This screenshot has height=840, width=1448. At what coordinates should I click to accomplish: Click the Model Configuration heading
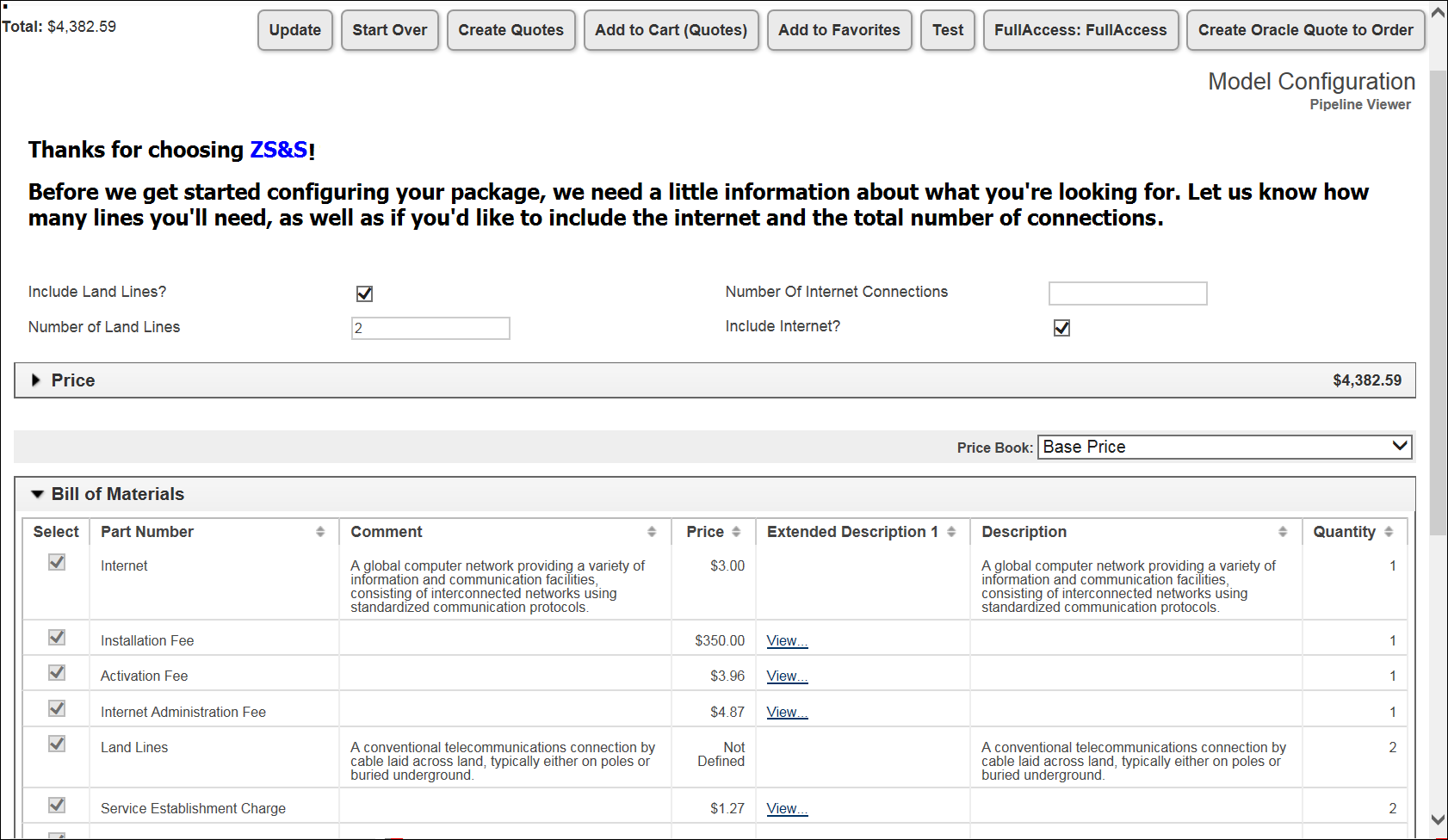point(1311,82)
